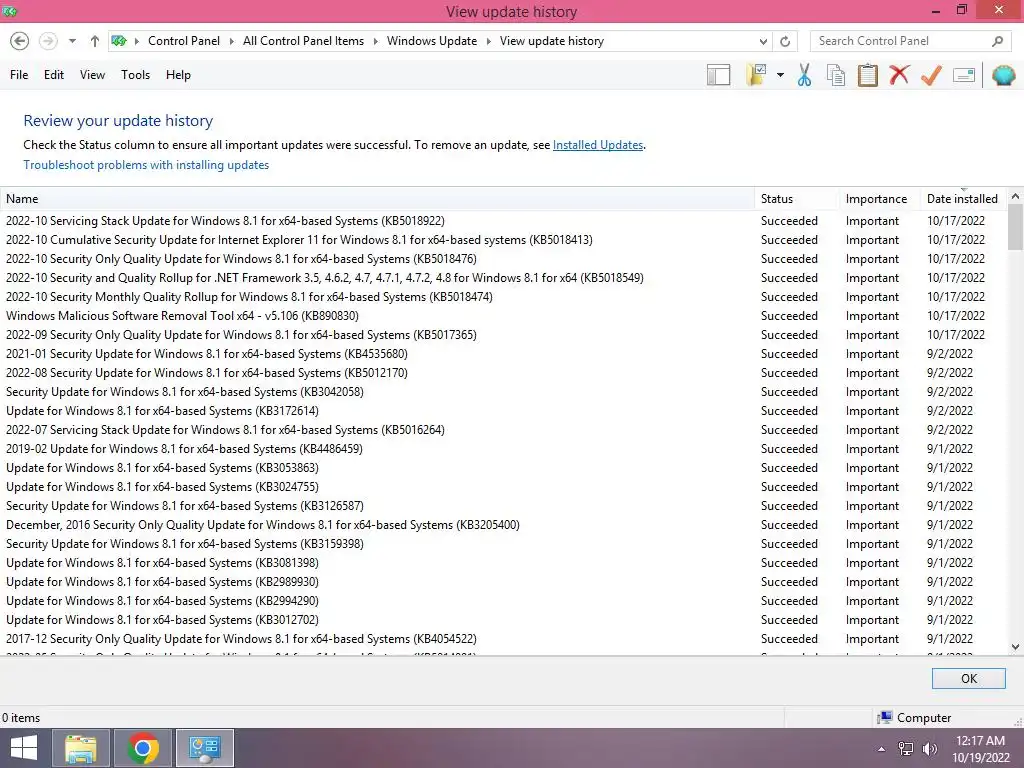Show hidden icons in the system tray
Image resolution: width=1024 pixels, height=768 pixels.
(882, 749)
